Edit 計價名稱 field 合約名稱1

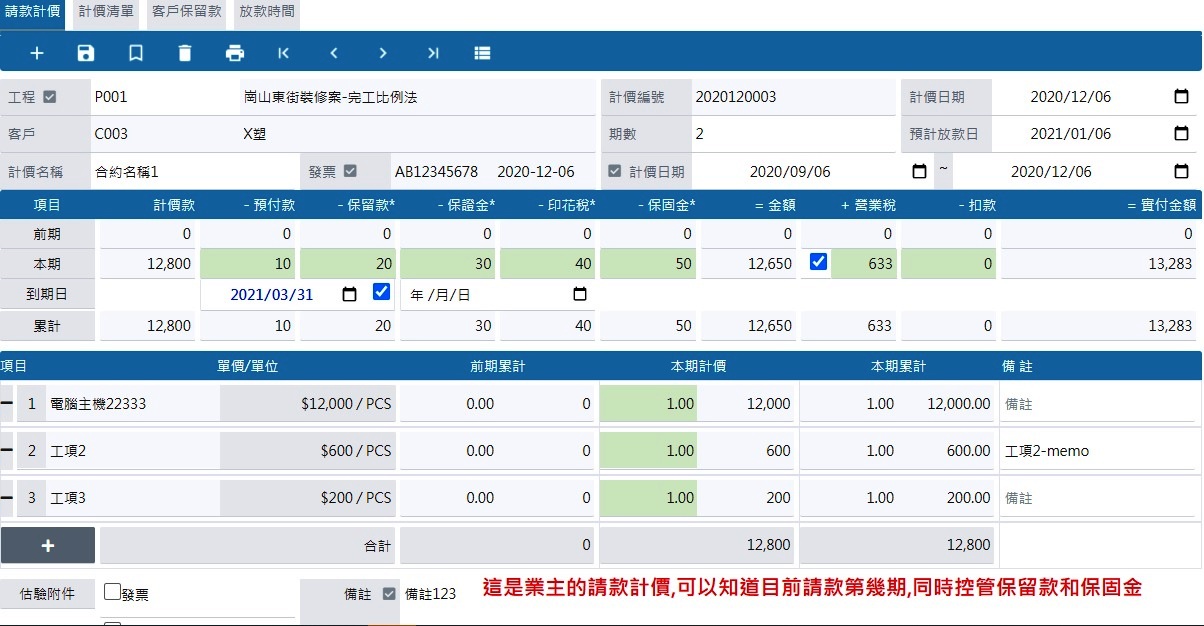193,171
